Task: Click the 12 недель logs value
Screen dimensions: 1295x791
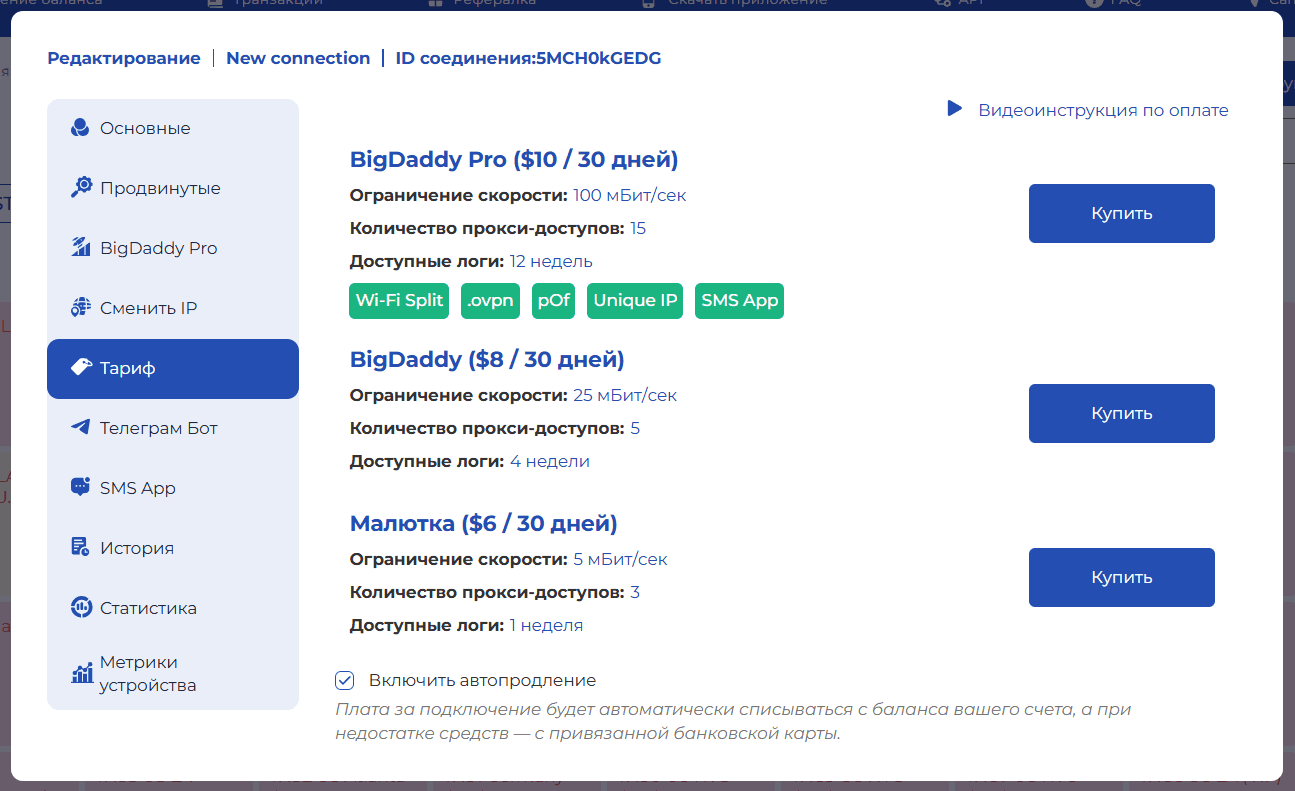Action: pyautogui.click(x=551, y=261)
